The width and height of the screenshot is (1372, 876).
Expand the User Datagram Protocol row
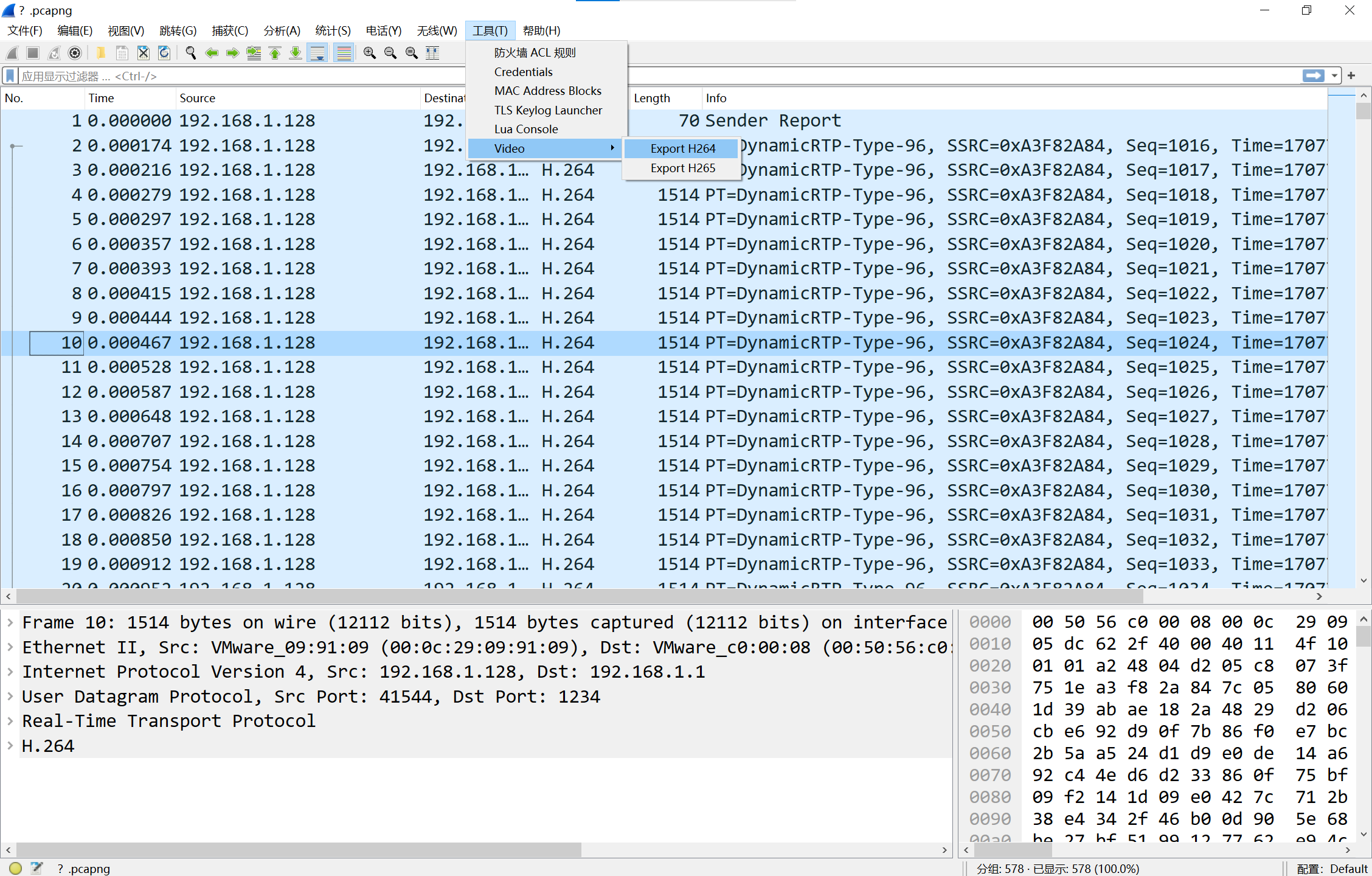[x=10, y=697]
